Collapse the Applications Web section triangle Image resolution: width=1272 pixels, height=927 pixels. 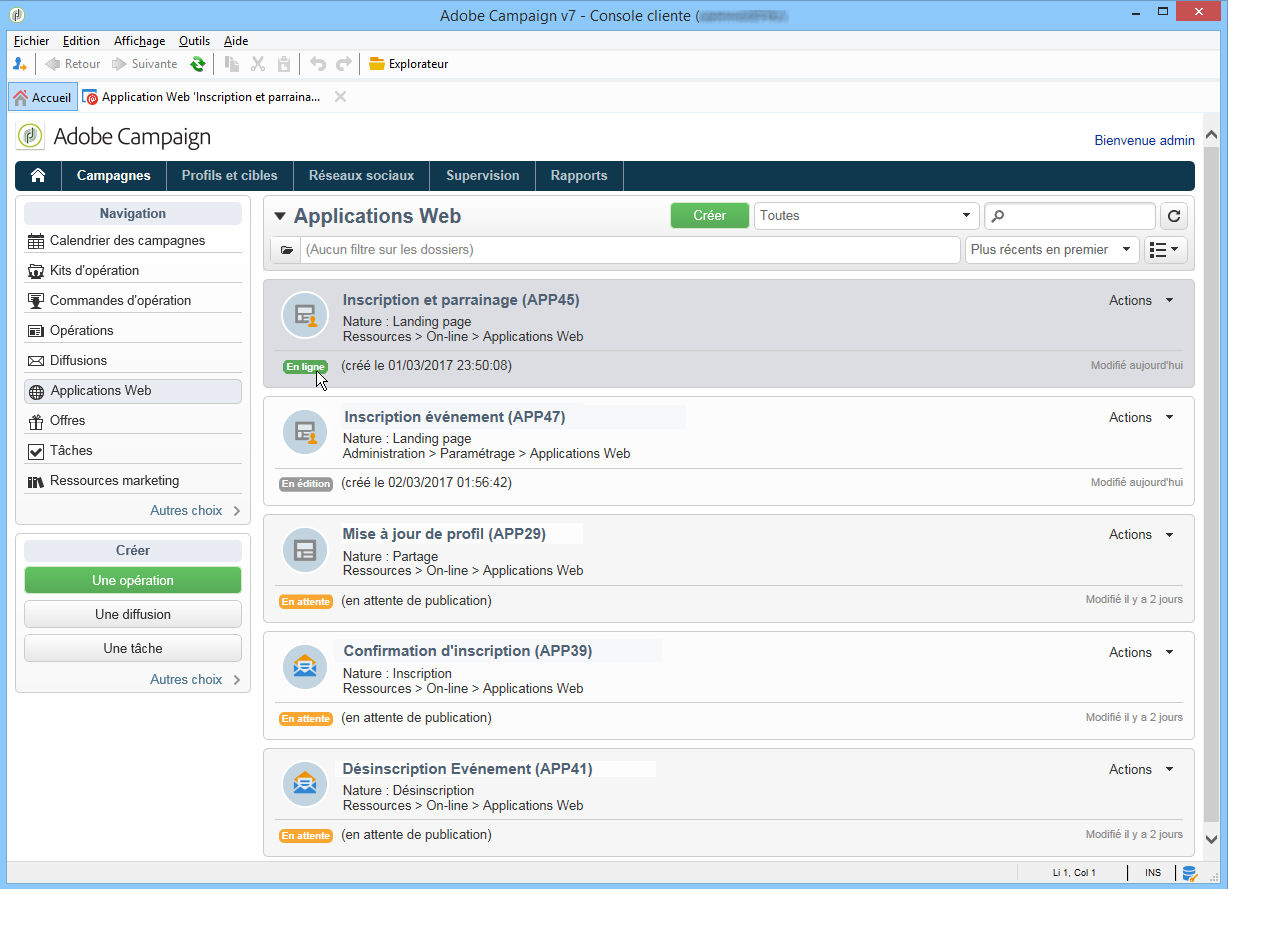[x=280, y=216]
